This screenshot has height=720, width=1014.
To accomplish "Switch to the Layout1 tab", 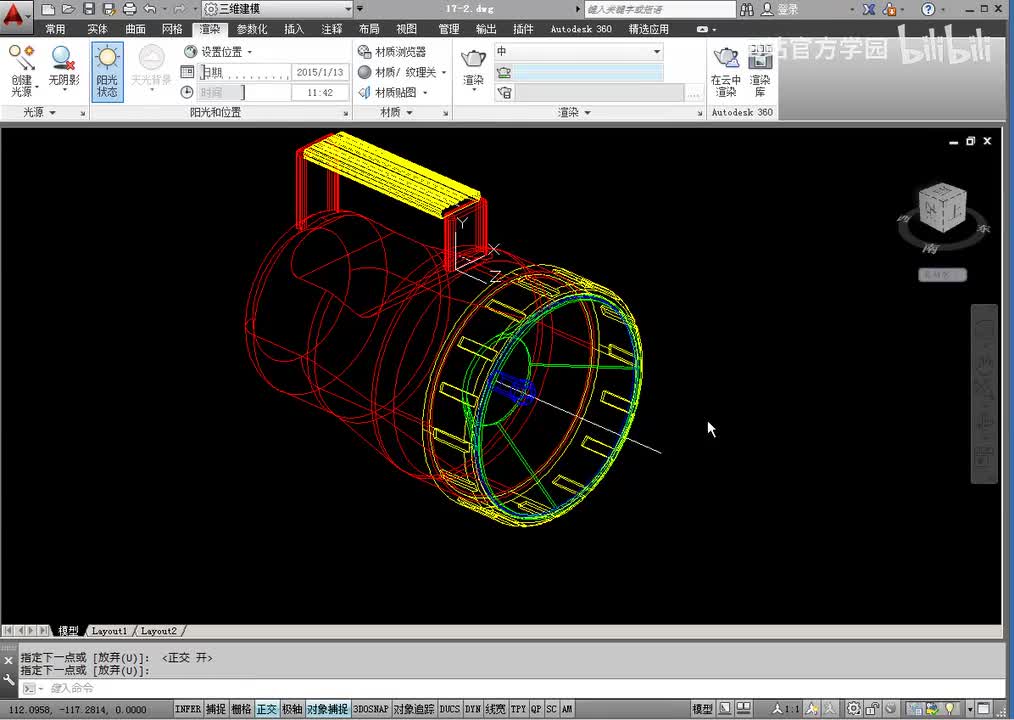I will pyautogui.click(x=109, y=631).
